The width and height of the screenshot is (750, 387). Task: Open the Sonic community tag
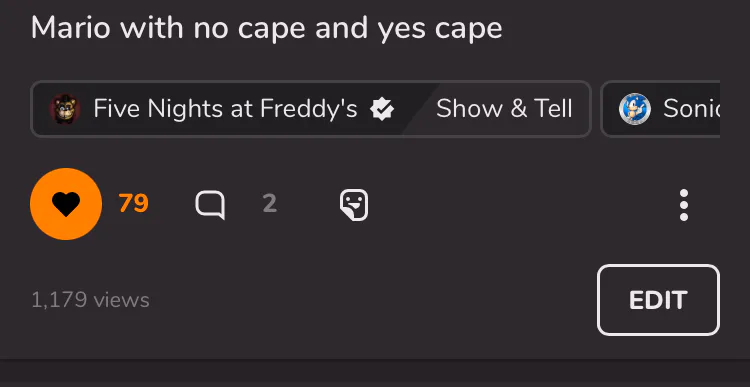pos(661,109)
